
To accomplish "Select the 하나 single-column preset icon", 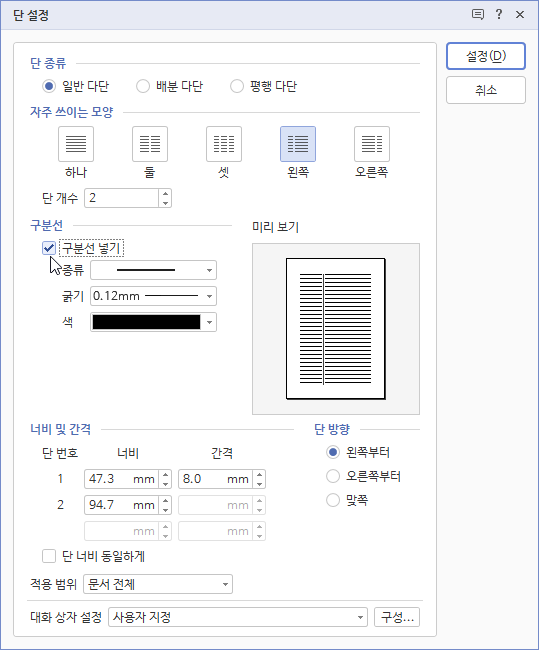I will [x=76, y=144].
